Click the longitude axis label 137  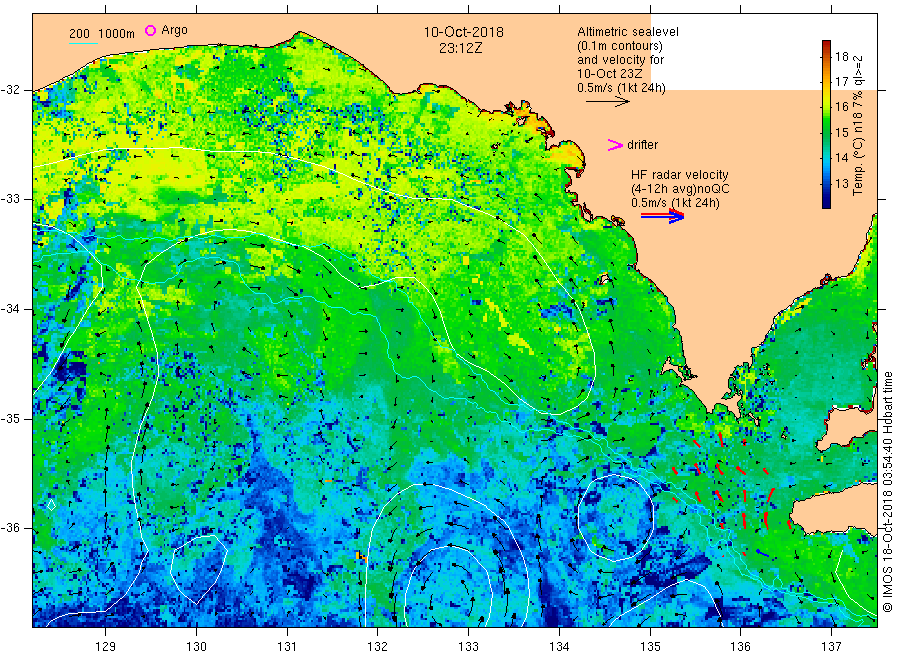pyautogui.click(x=831, y=647)
